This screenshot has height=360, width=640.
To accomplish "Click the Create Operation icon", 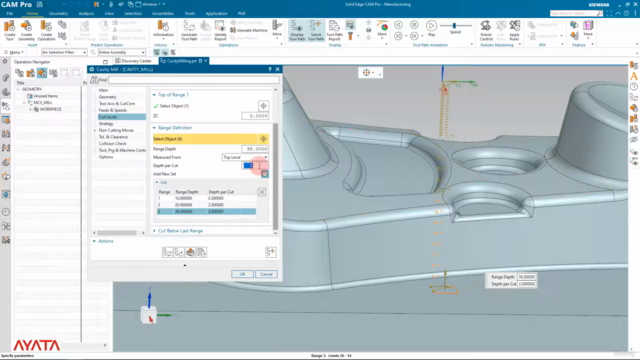I will (x=46, y=30).
